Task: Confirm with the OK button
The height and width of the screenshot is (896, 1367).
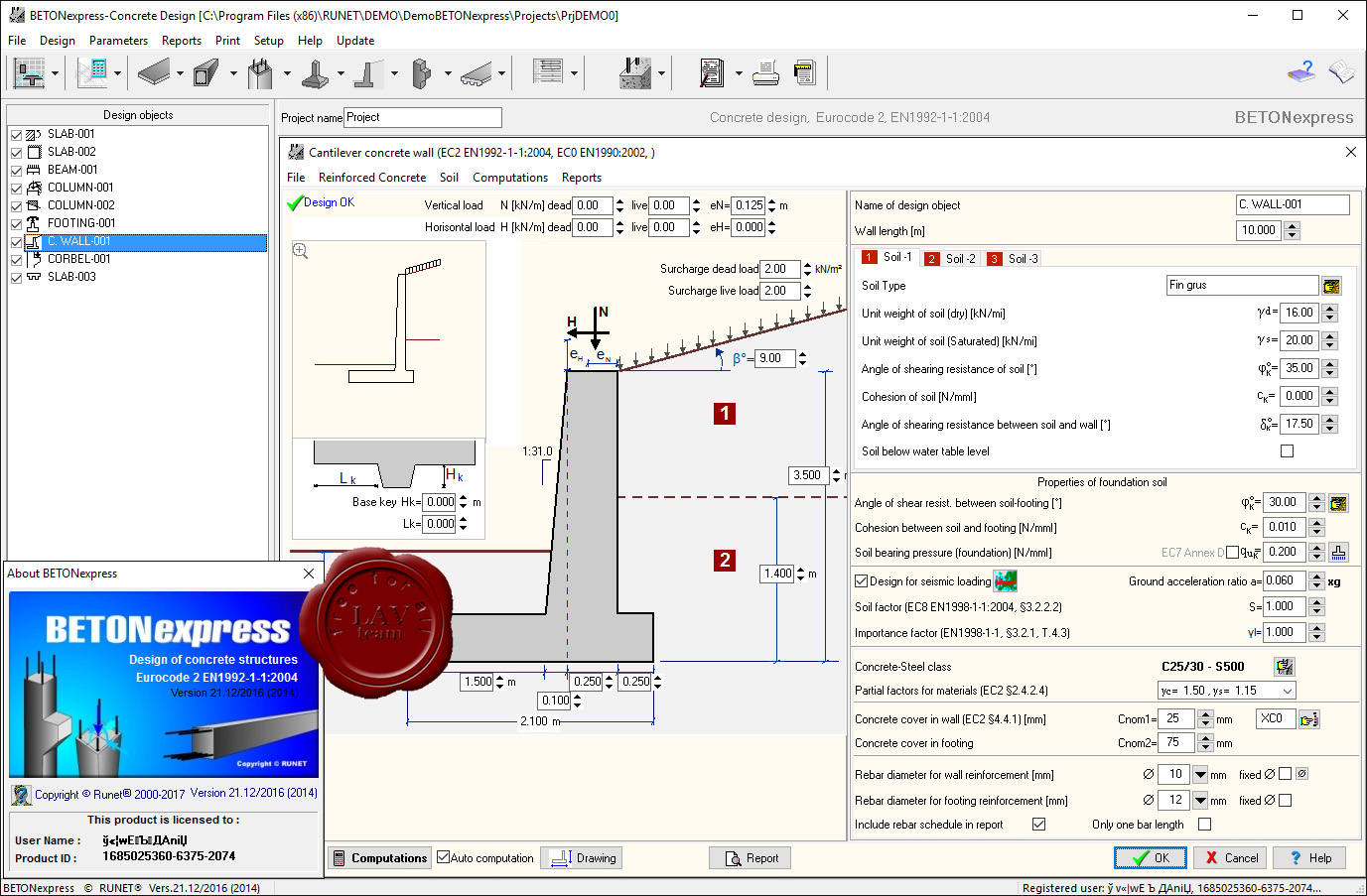Action: click(1151, 858)
